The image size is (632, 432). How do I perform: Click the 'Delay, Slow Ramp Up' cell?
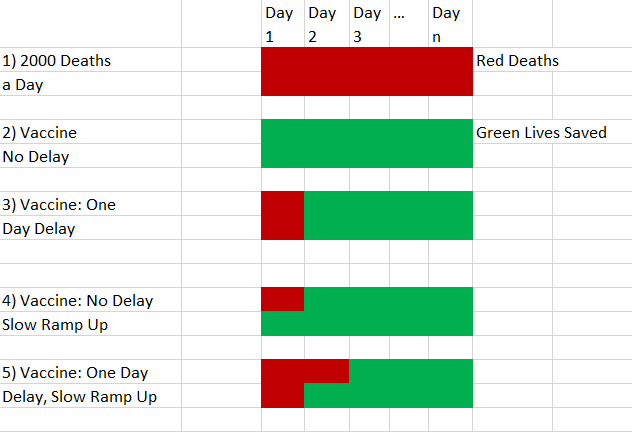coord(91,396)
